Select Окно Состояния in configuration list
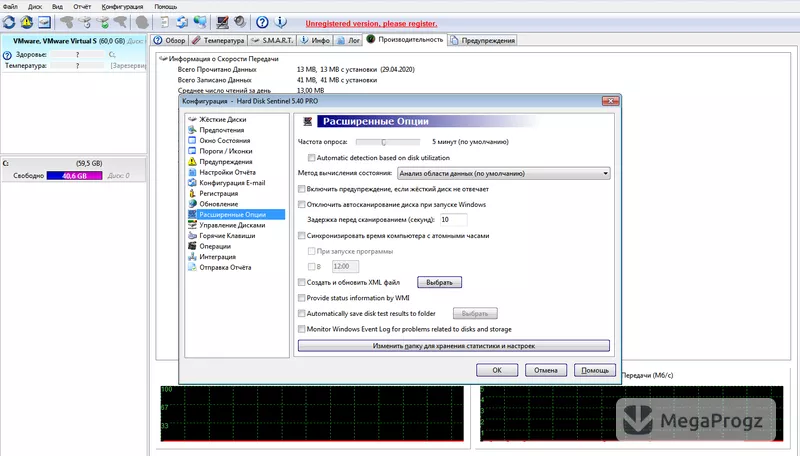800x456 pixels. (224, 140)
